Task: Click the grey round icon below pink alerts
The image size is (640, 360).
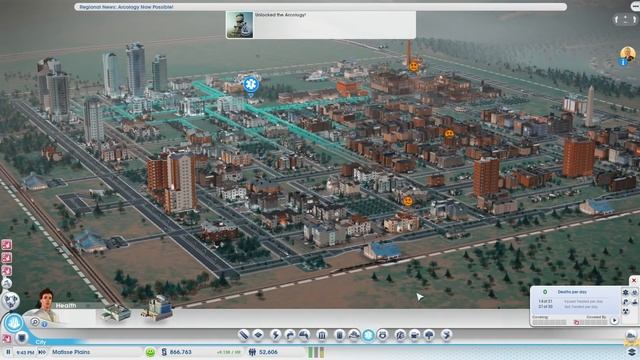Action: (x=7, y=283)
